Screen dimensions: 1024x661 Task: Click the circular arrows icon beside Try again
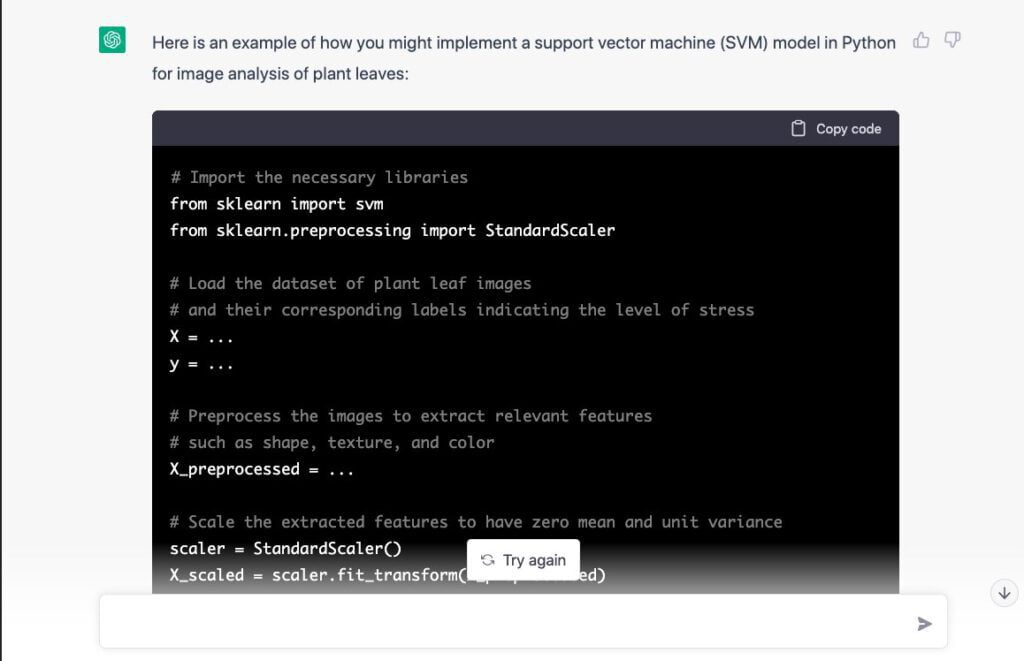click(x=488, y=560)
